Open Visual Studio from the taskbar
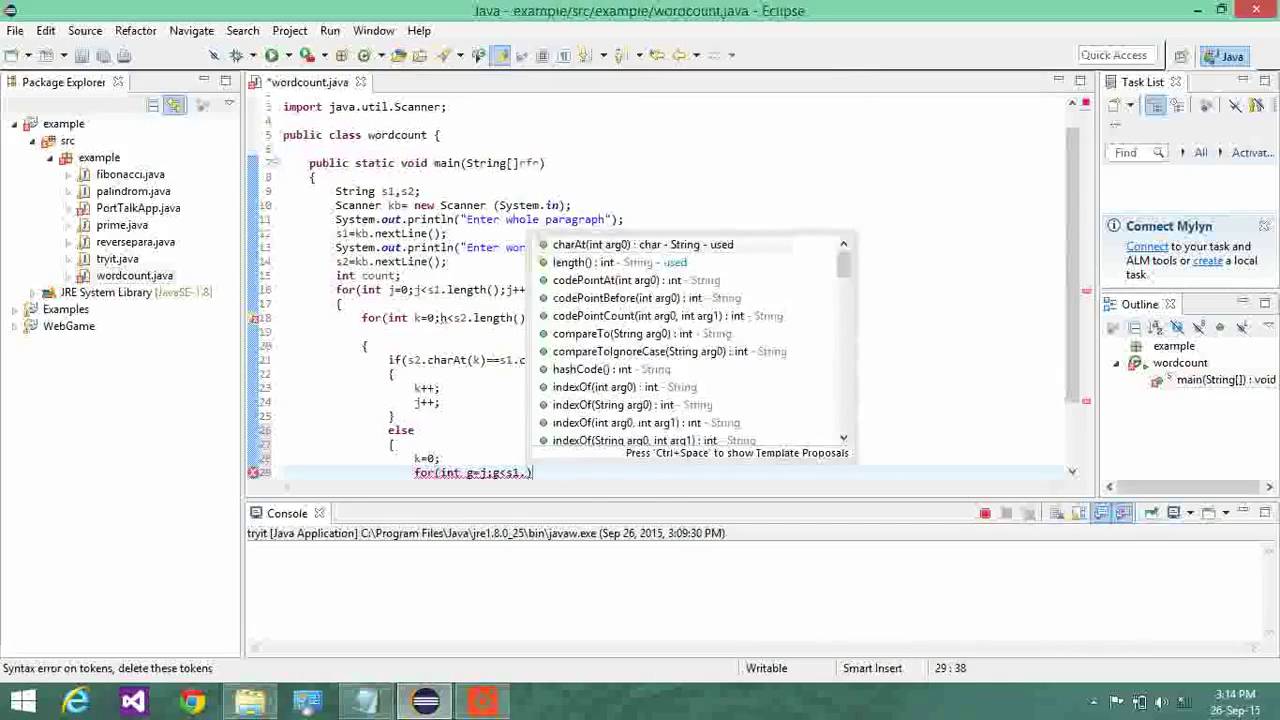The image size is (1280, 720). [133, 701]
